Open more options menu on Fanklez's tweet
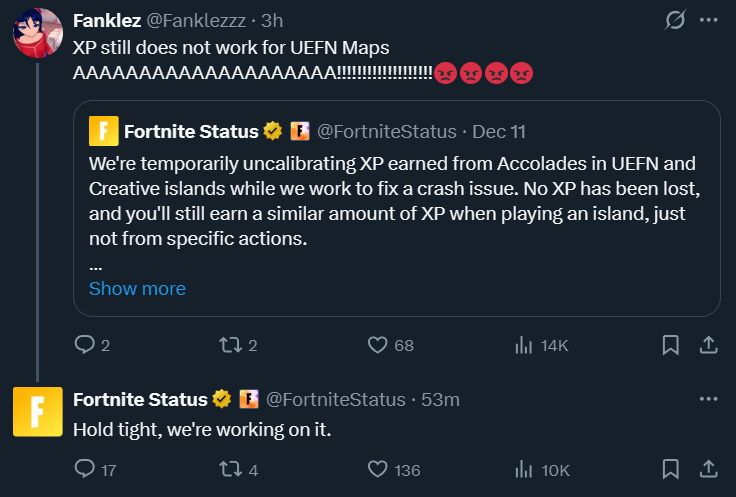Viewport: 736px width, 497px height. (x=708, y=20)
